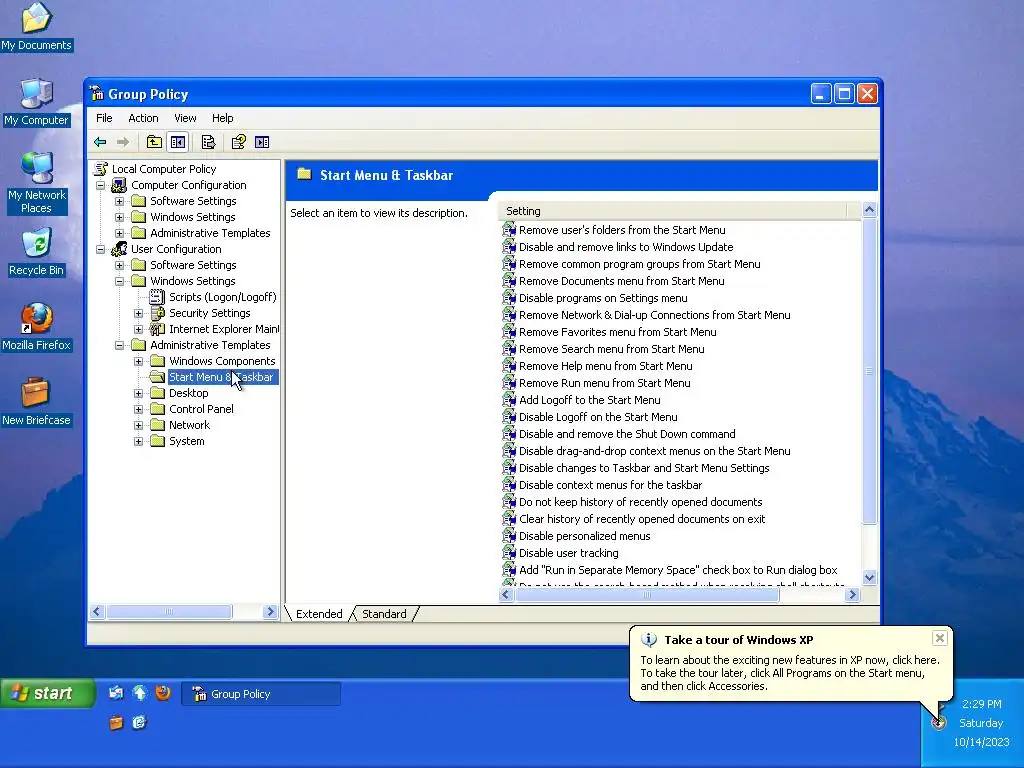1024x768 pixels.
Task: Select the horizontal scrollbar thumb under the settings list
Action: coord(647,595)
